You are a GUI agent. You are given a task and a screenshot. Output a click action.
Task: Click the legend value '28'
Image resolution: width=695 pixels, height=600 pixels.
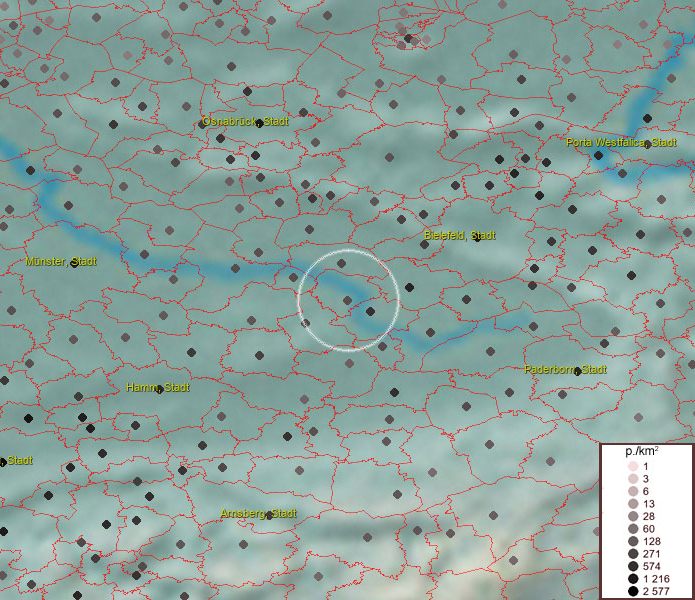pyautogui.click(x=649, y=516)
